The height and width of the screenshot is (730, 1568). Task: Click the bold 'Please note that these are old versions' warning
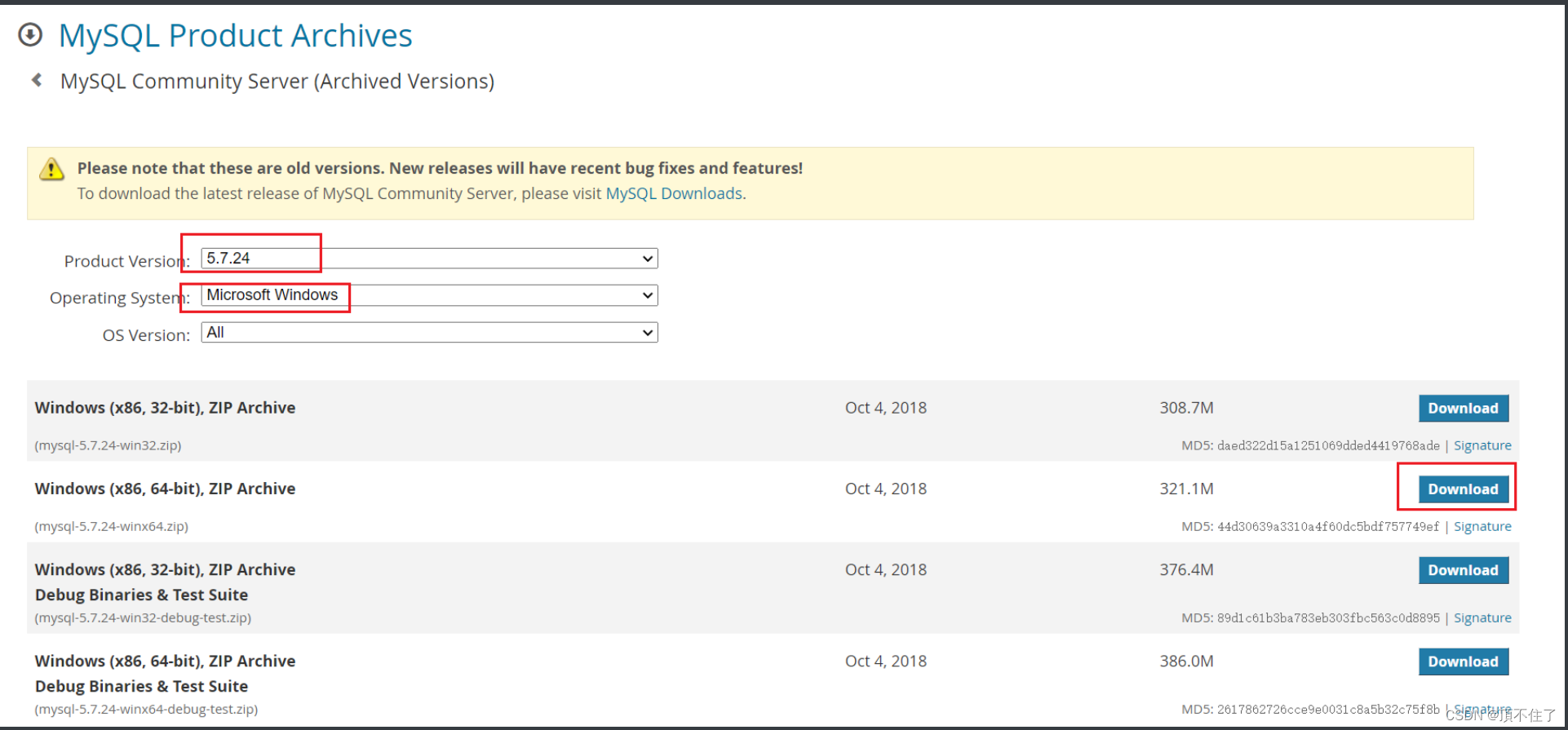tap(440, 168)
